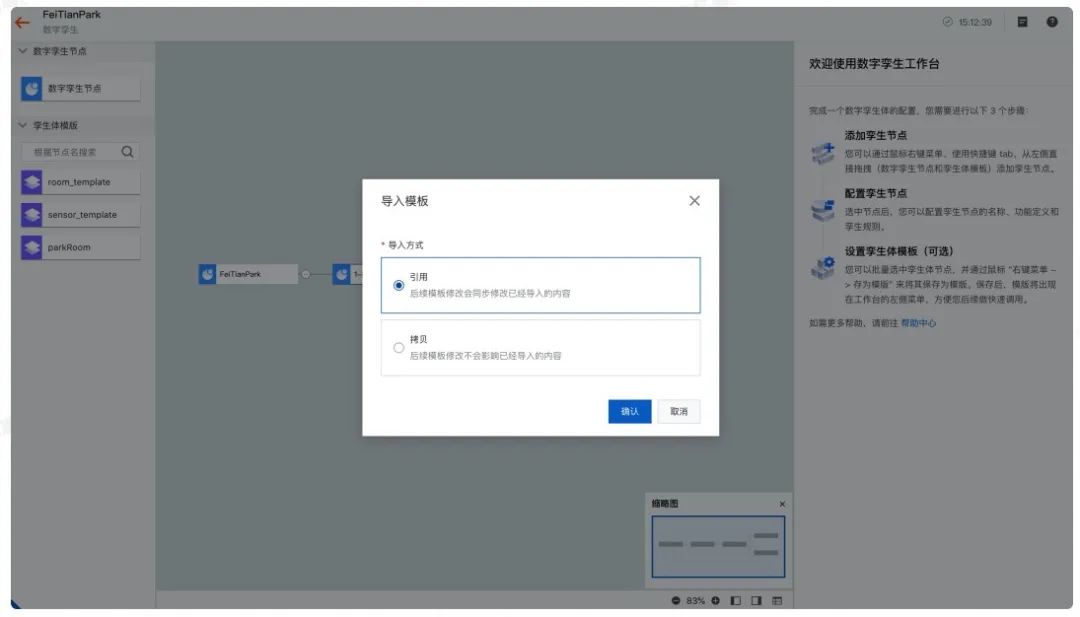The height and width of the screenshot is (617, 1080).
Task: Go back using the orange arrow
Action: 23,22
